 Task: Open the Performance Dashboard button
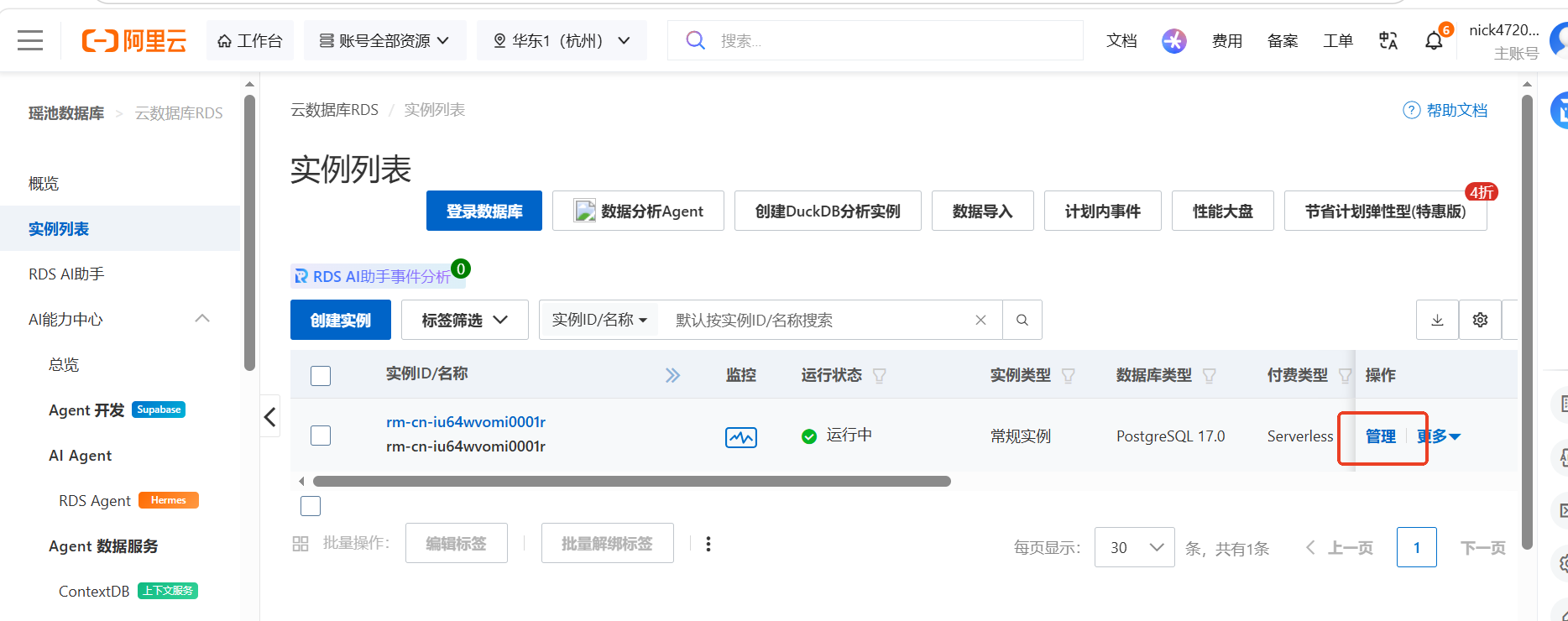point(1223,211)
